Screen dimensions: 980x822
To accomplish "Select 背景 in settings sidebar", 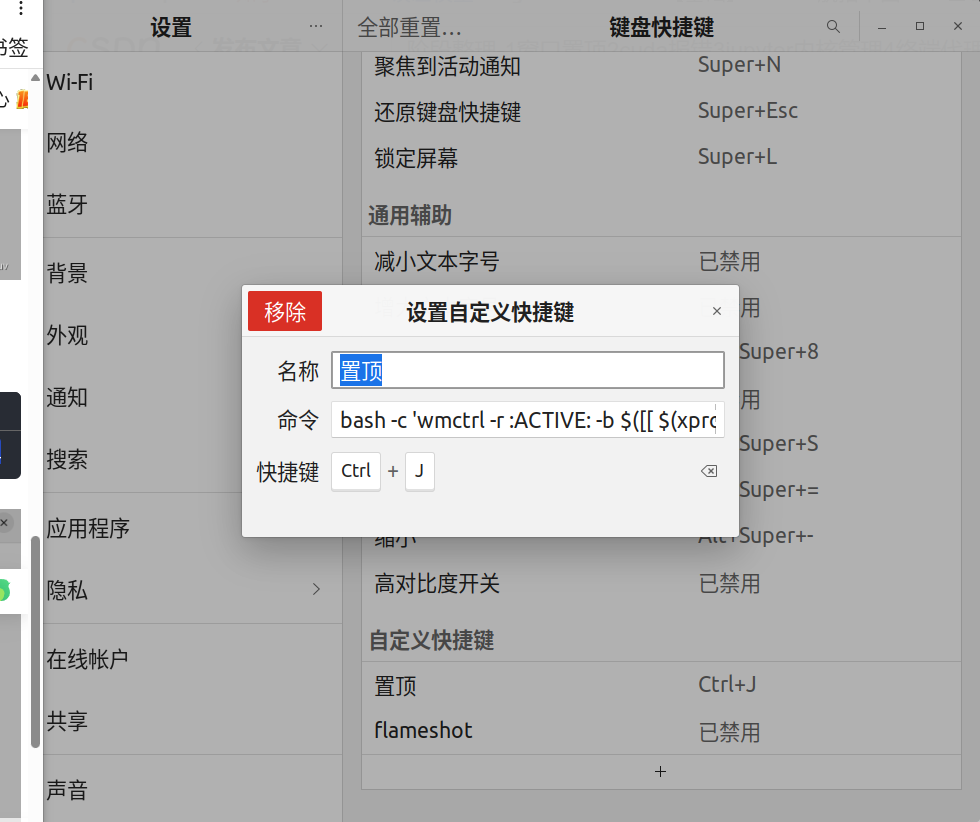I will click(193, 273).
